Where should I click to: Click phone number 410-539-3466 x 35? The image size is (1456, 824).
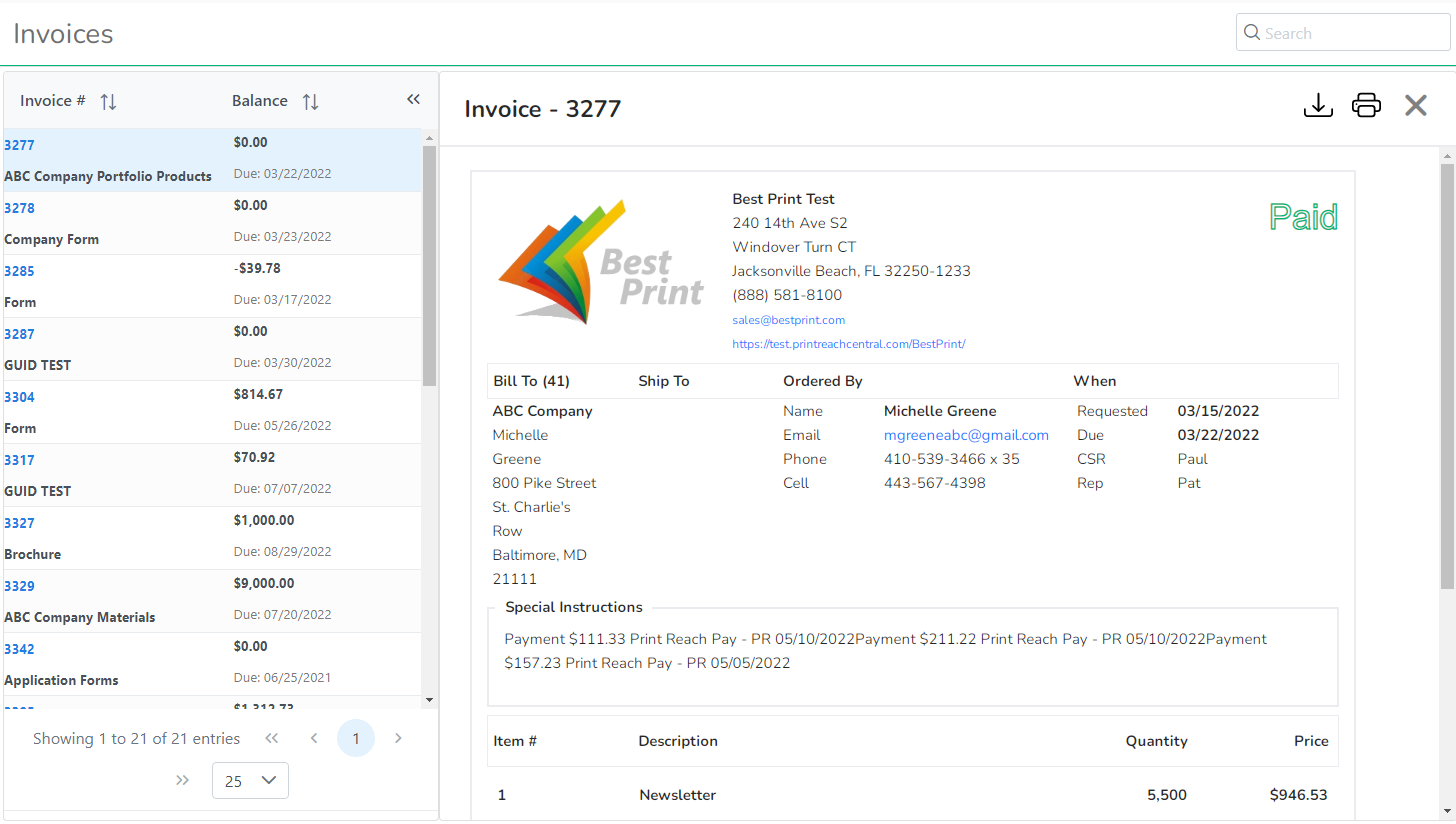952,459
